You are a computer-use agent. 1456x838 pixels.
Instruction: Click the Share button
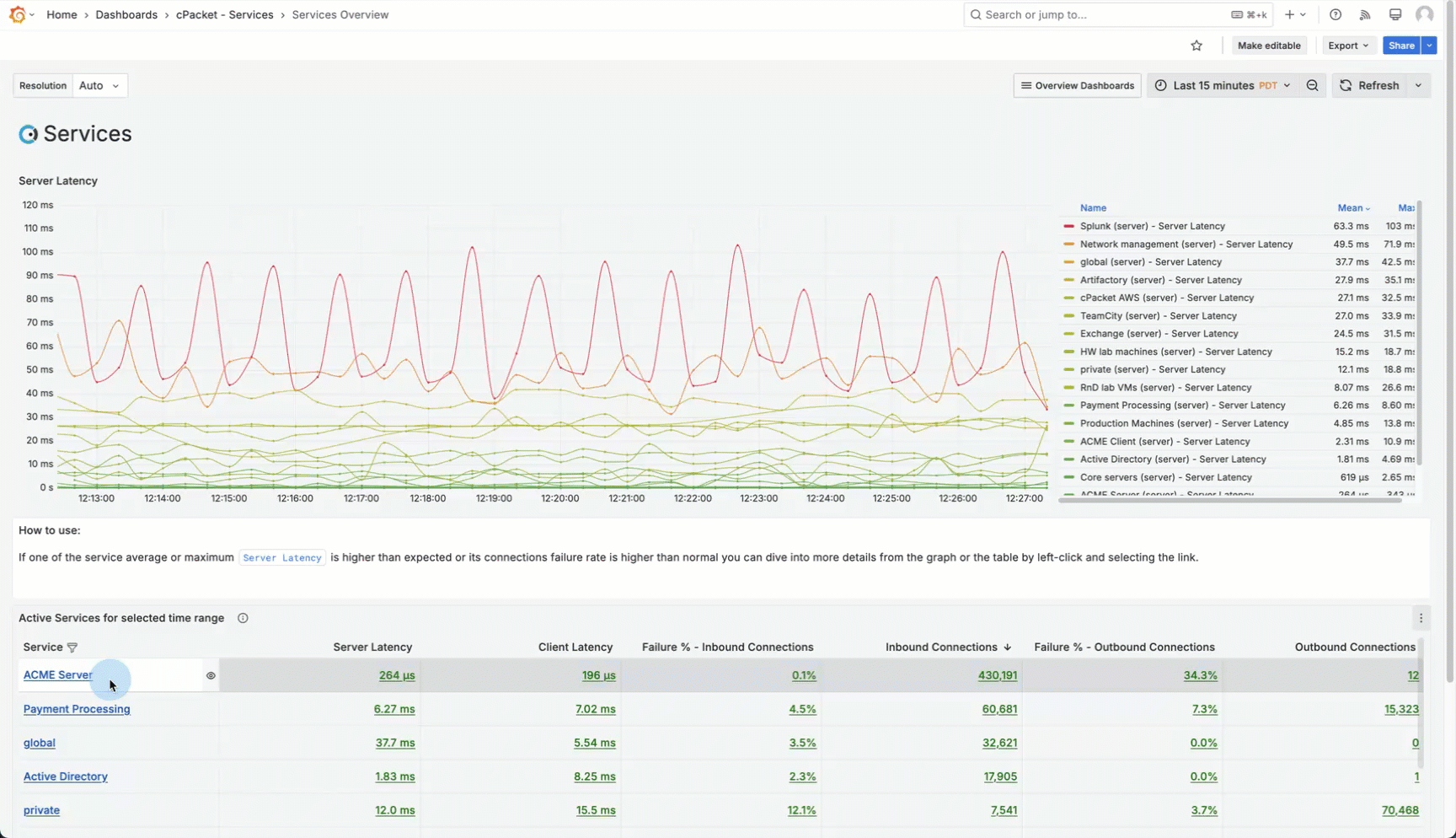pyautogui.click(x=1401, y=46)
